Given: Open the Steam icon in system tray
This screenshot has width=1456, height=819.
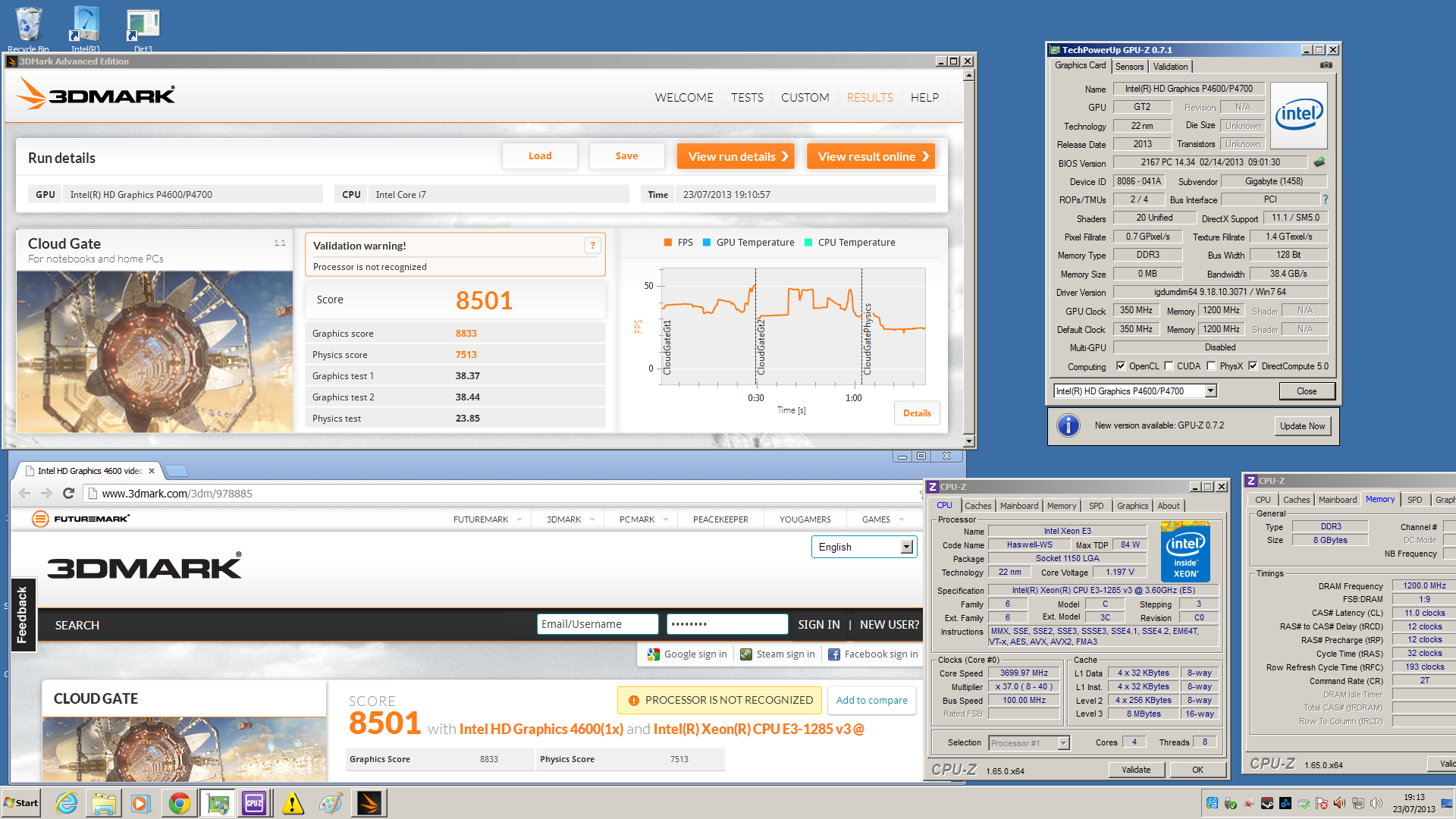Looking at the screenshot, I should [x=1267, y=803].
